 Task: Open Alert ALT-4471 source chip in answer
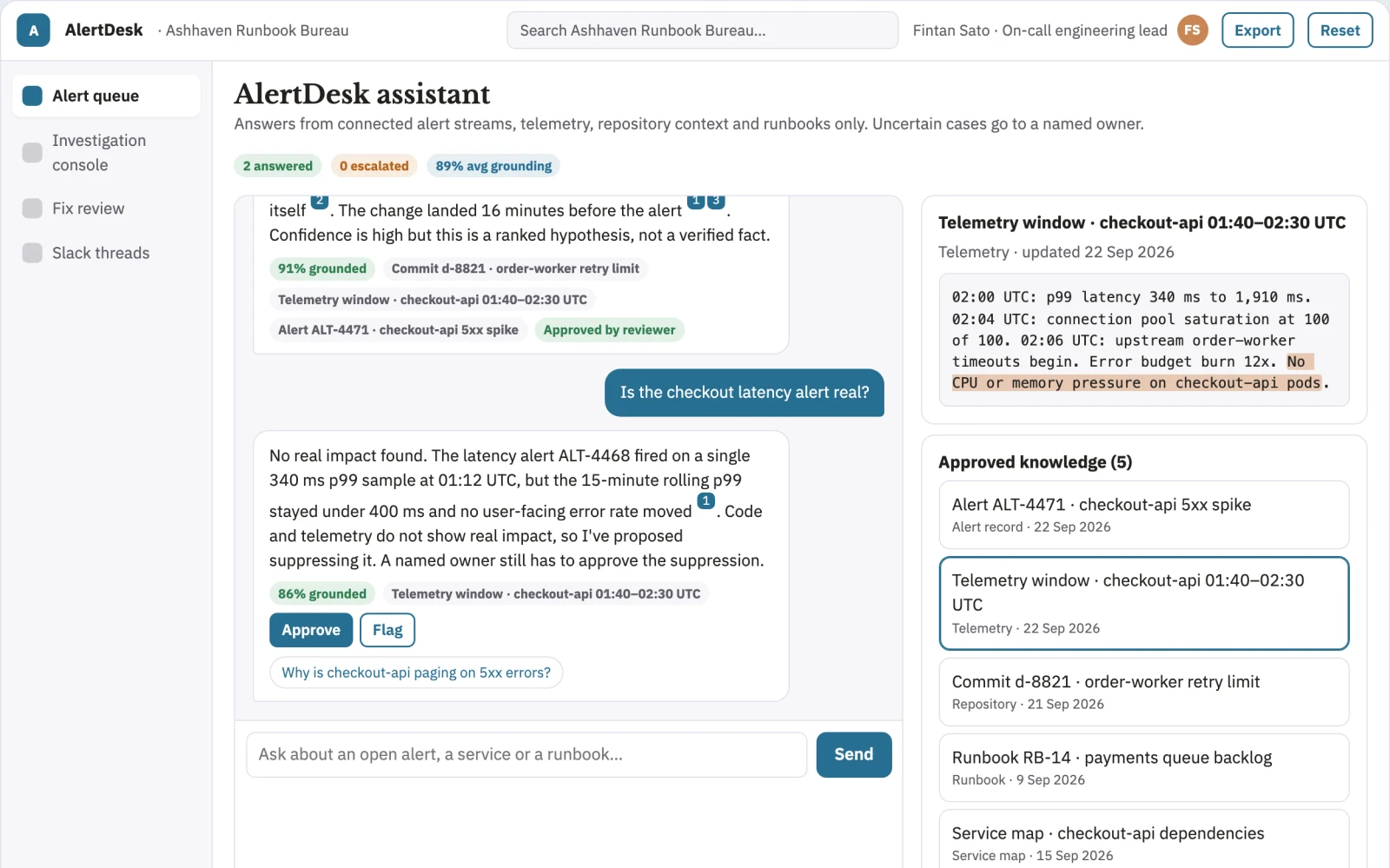(x=398, y=330)
